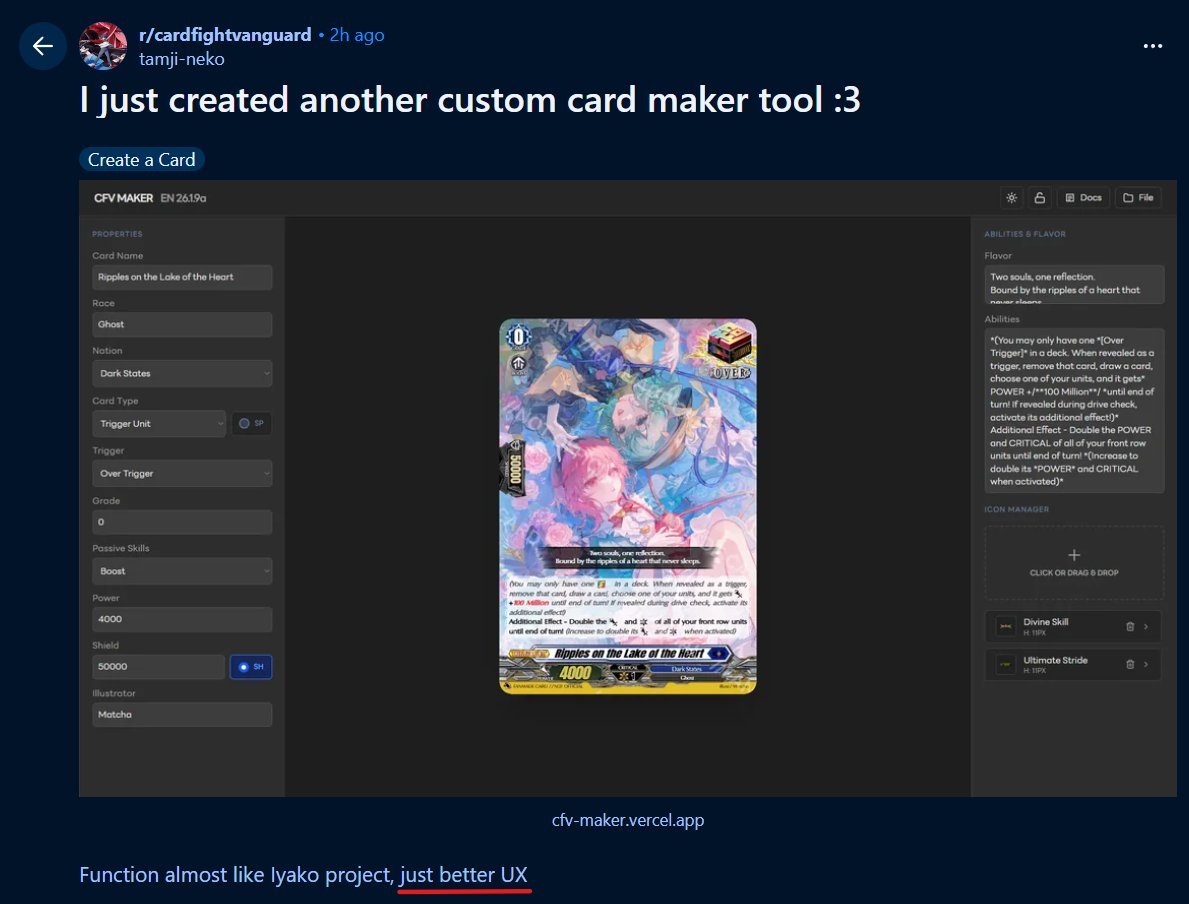Toggle the SP option beside Card Type
Viewport: 1189px width, 904px height.
[x=251, y=423]
